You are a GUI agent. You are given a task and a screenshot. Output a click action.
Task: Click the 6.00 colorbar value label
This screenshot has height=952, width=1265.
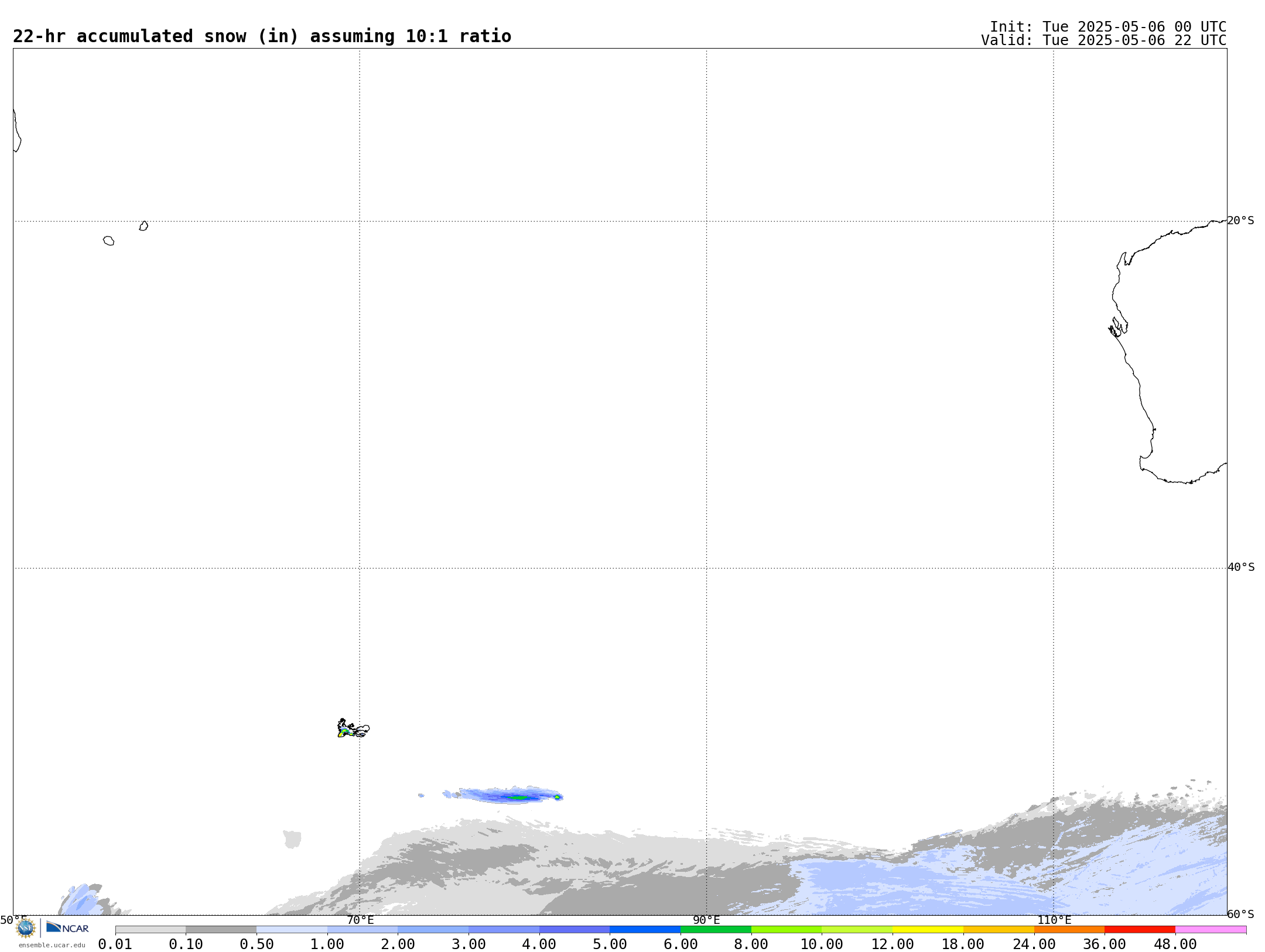click(x=681, y=944)
